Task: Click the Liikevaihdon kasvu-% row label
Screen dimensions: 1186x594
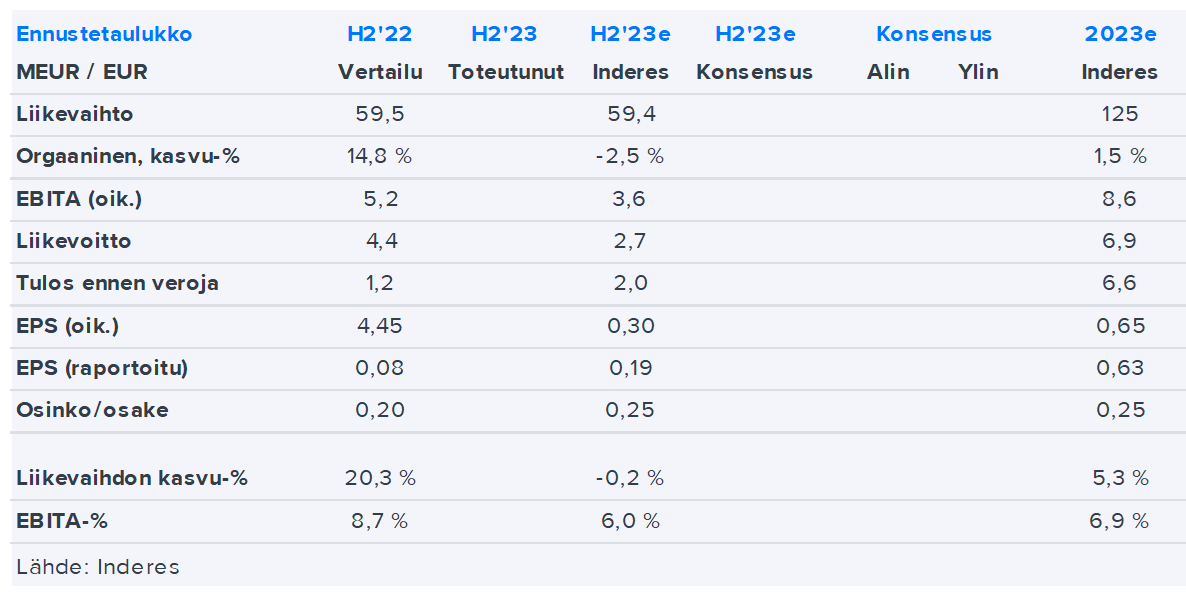Action: [x=131, y=478]
